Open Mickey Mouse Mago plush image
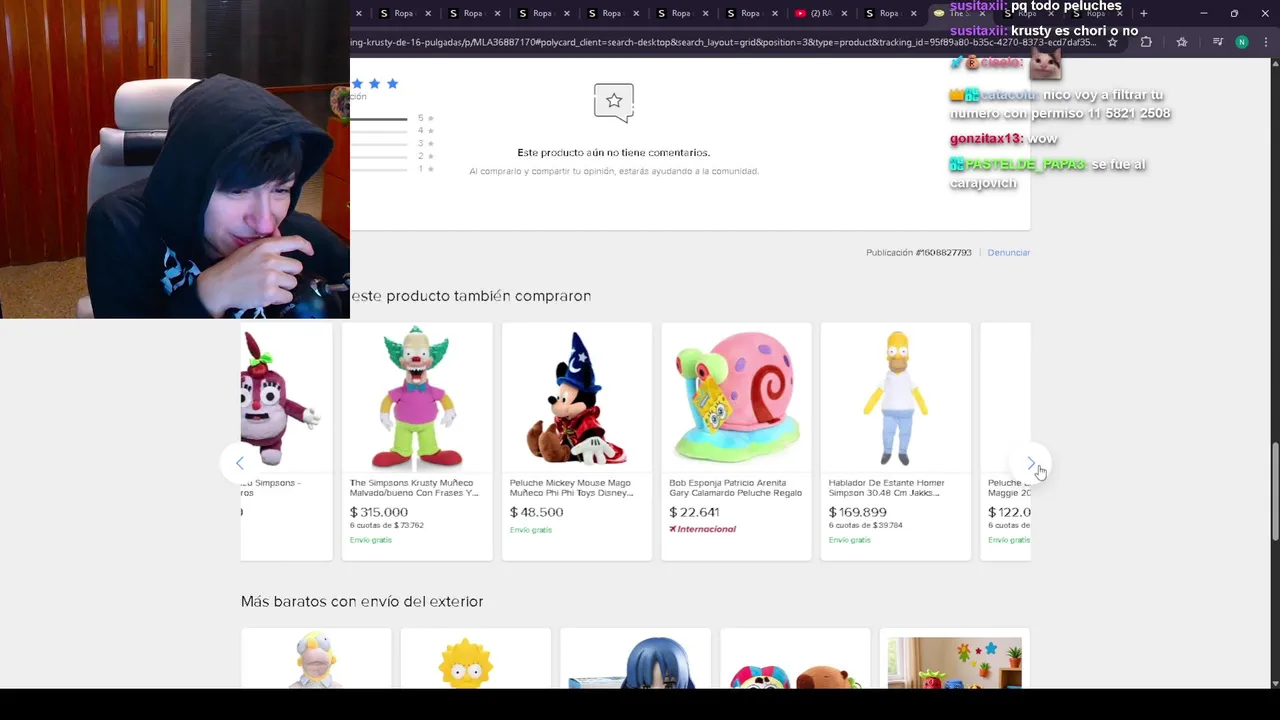This screenshot has height=720, width=1280. (577, 398)
